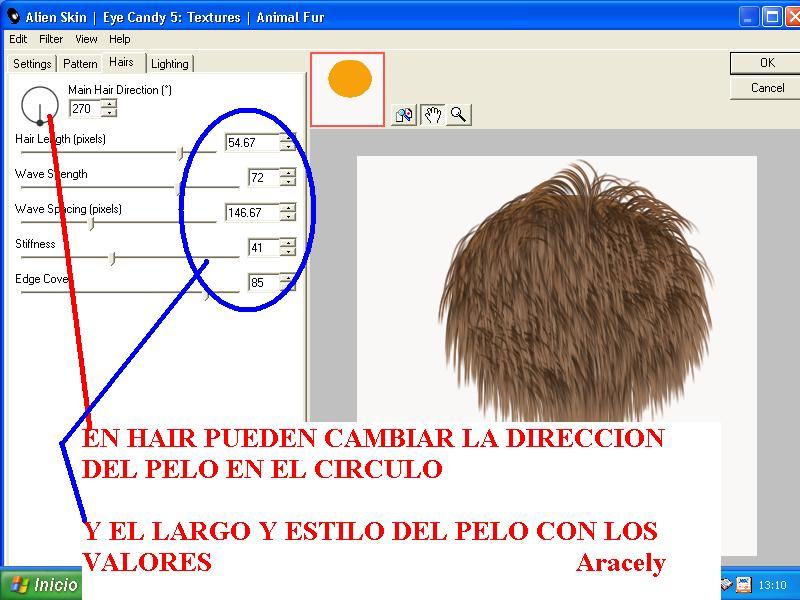Click the Wave Strength spinner arrows
The height and width of the screenshot is (600, 800).
click(288, 178)
